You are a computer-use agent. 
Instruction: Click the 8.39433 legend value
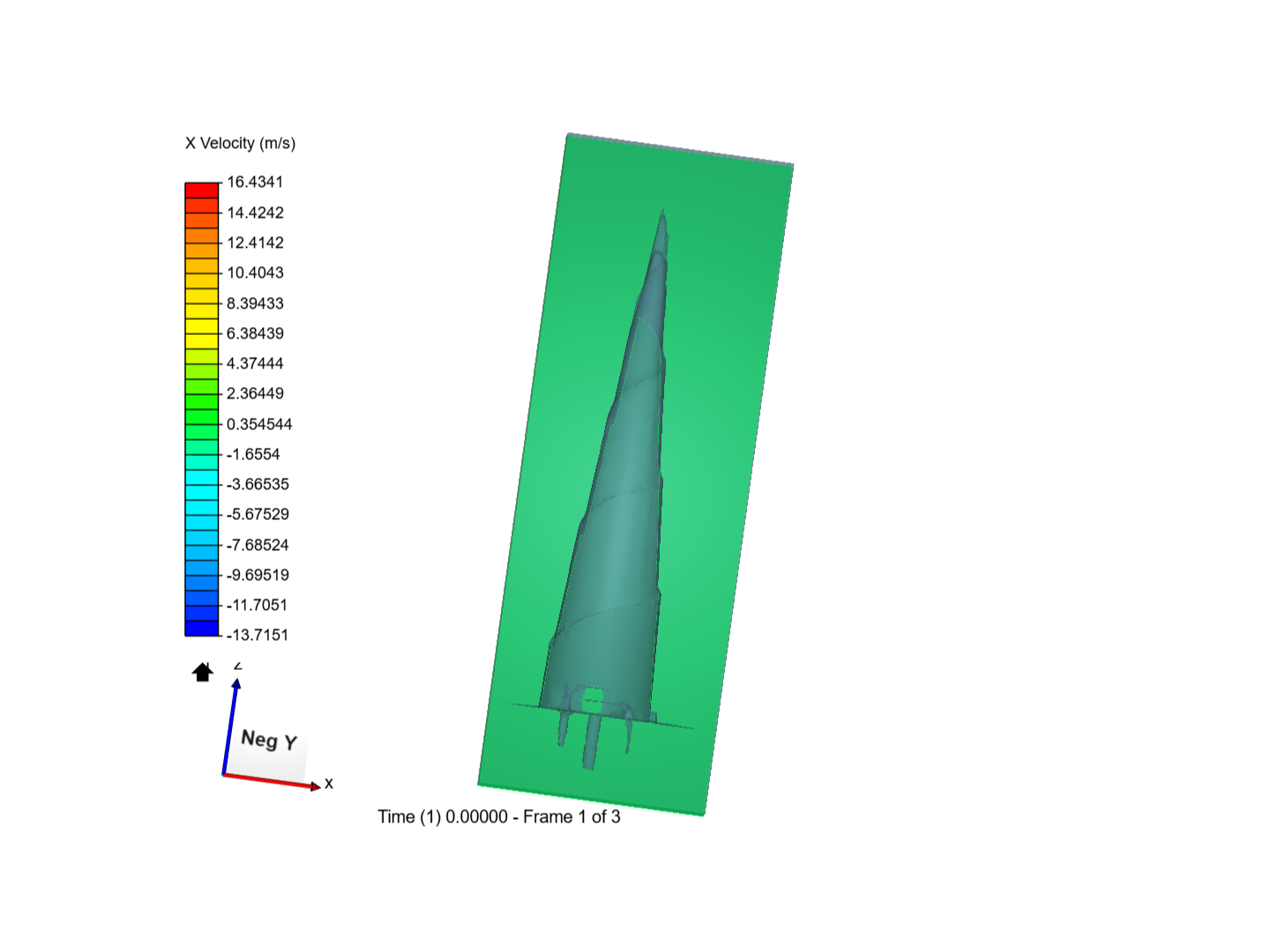(255, 303)
